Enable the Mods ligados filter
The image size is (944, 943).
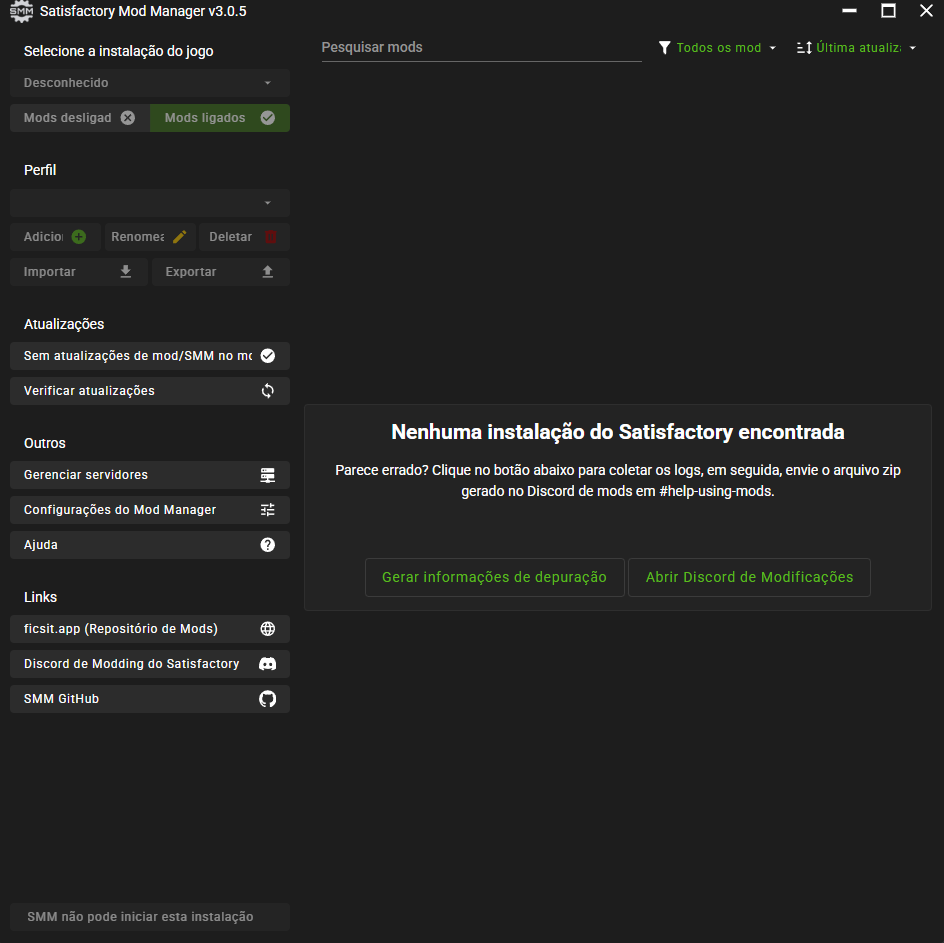coord(219,117)
